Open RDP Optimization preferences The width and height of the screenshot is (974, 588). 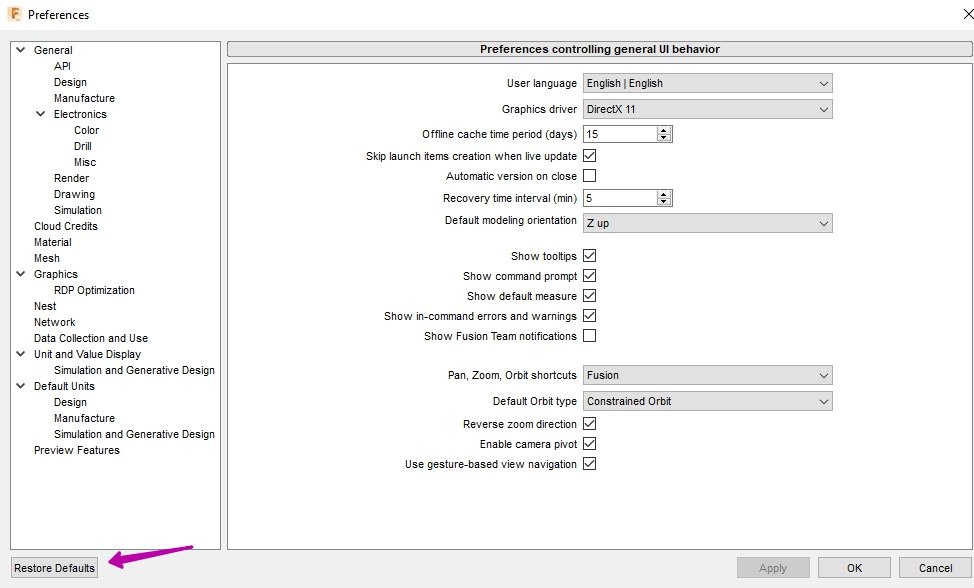click(x=94, y=290)
